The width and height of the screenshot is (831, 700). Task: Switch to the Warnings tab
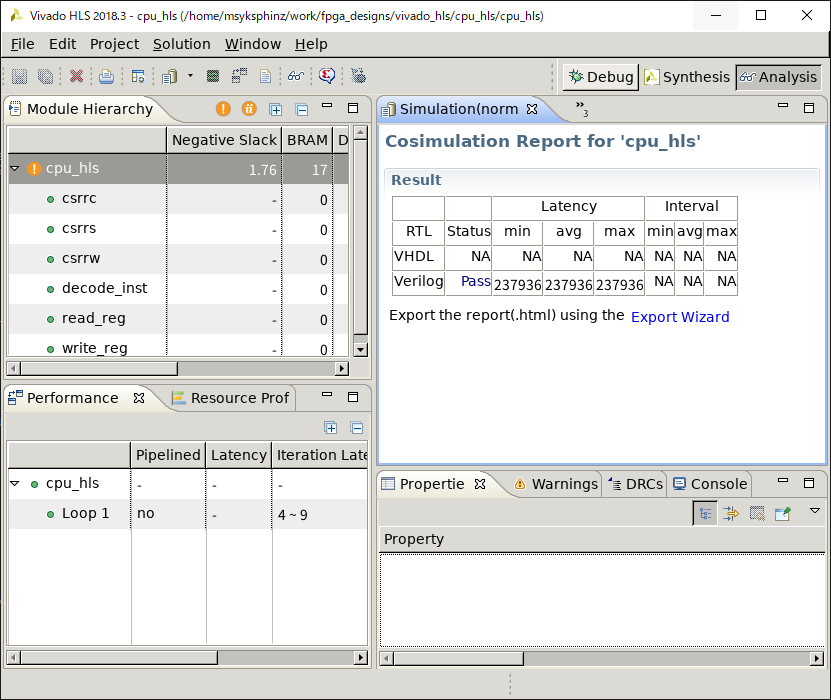point(556,484)
